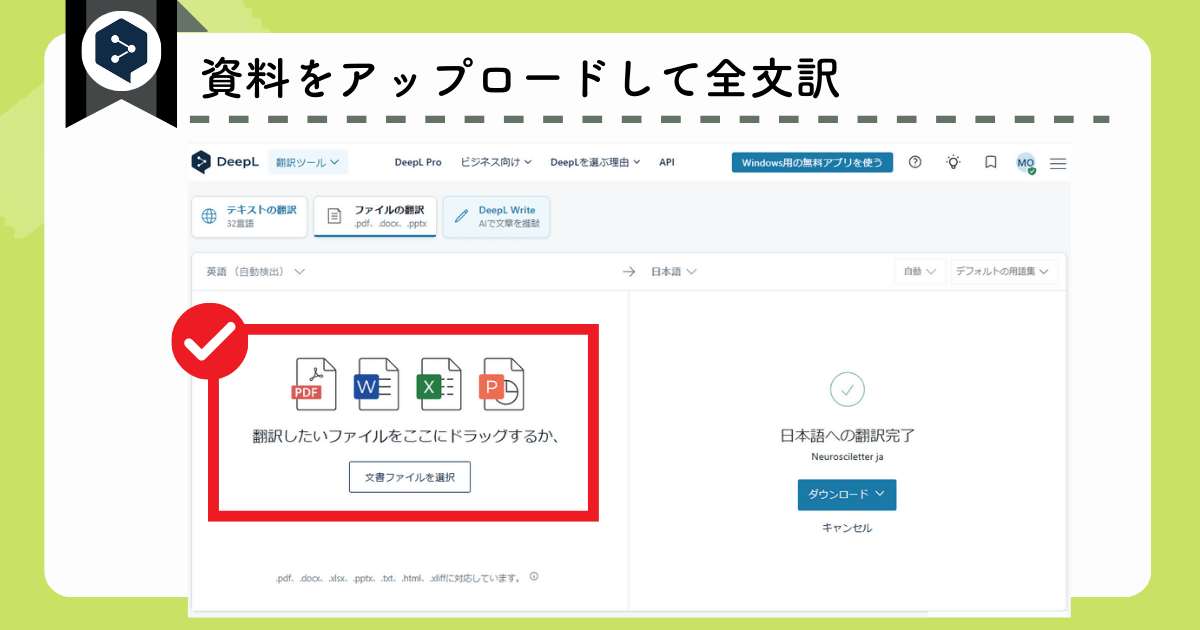The width and height of the screenshot is (1200, 630).
Task: Open the デフォルトの用語集 glossary dropdown
Action: (1004, 272)
